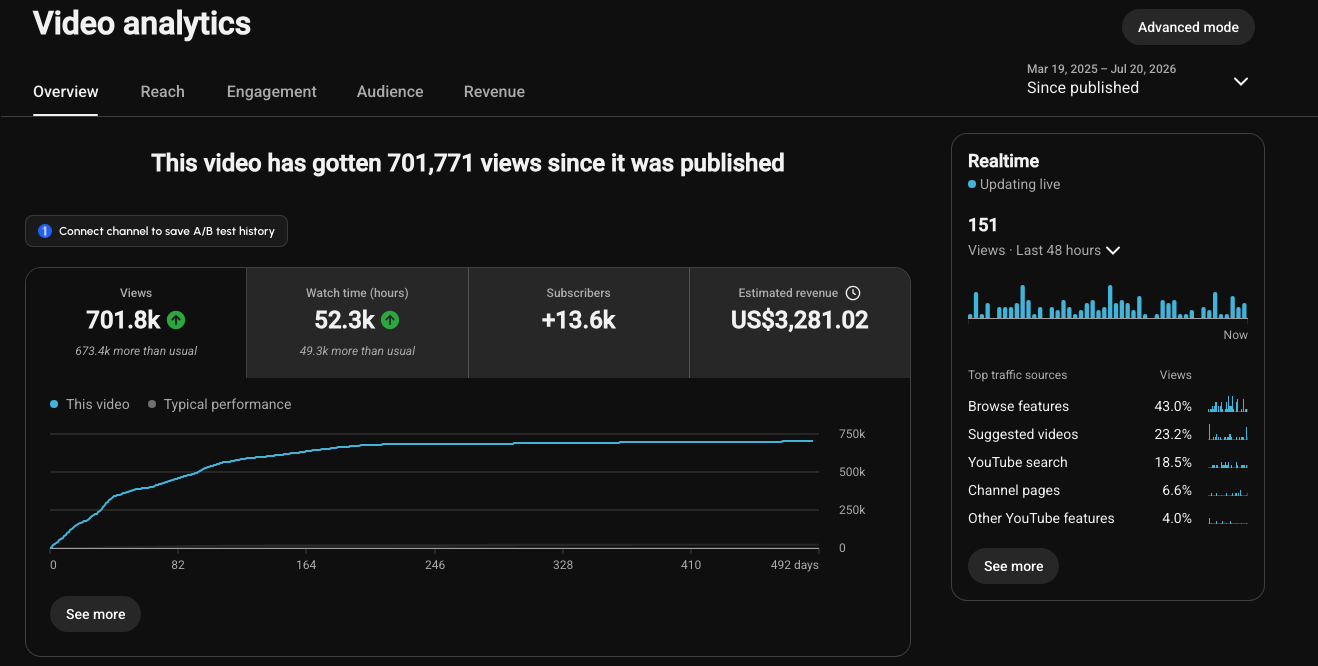The image size is (1318, 666).
Task: Select the Views metric card
Action: click(136, 323)
